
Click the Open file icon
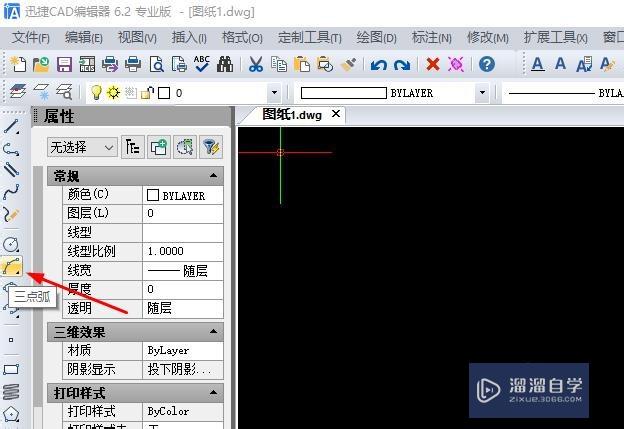coord(41,64)
